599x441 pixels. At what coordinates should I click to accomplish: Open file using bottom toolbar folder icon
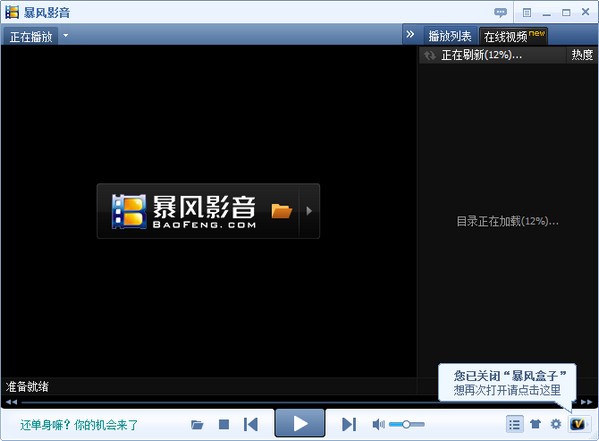tap(197, 425)
